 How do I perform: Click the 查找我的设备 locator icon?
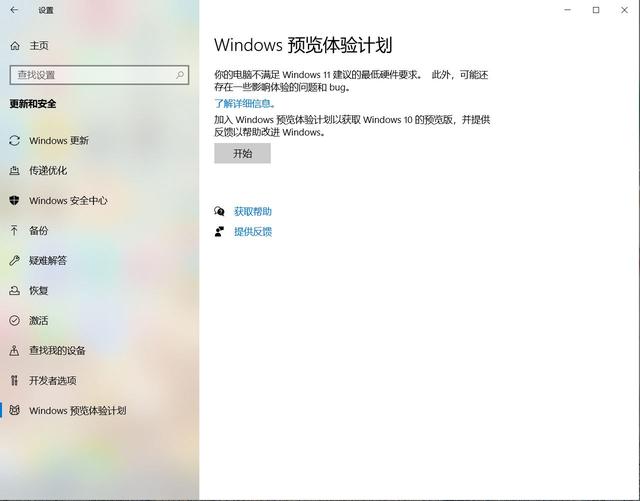[x=14, y=350]
